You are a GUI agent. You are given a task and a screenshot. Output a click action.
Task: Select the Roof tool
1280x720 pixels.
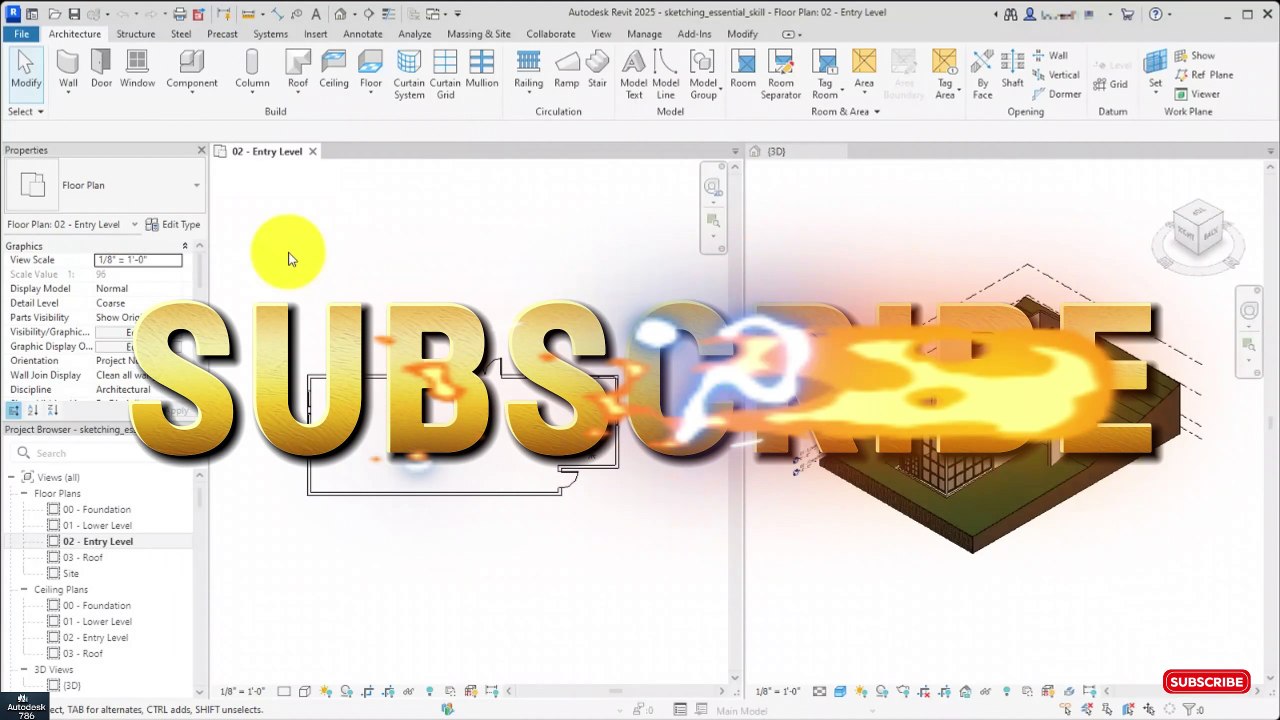298,70
